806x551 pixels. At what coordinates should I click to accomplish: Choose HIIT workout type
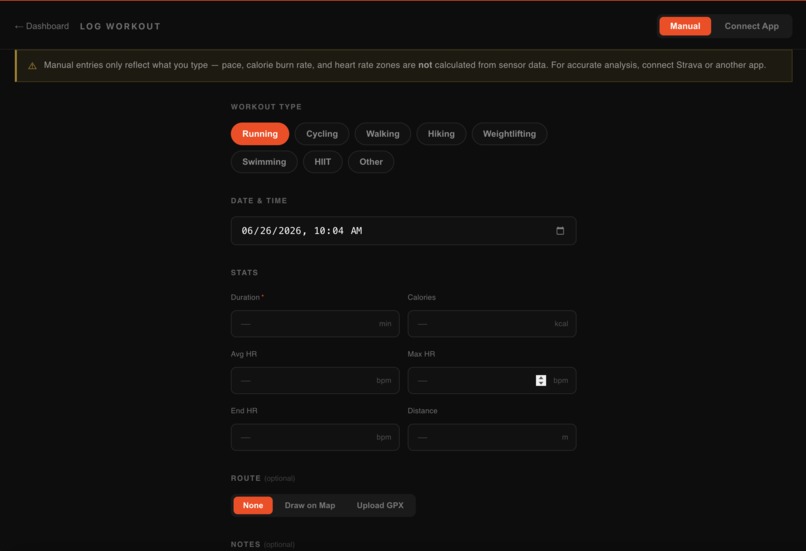click(x=322, y=162)
